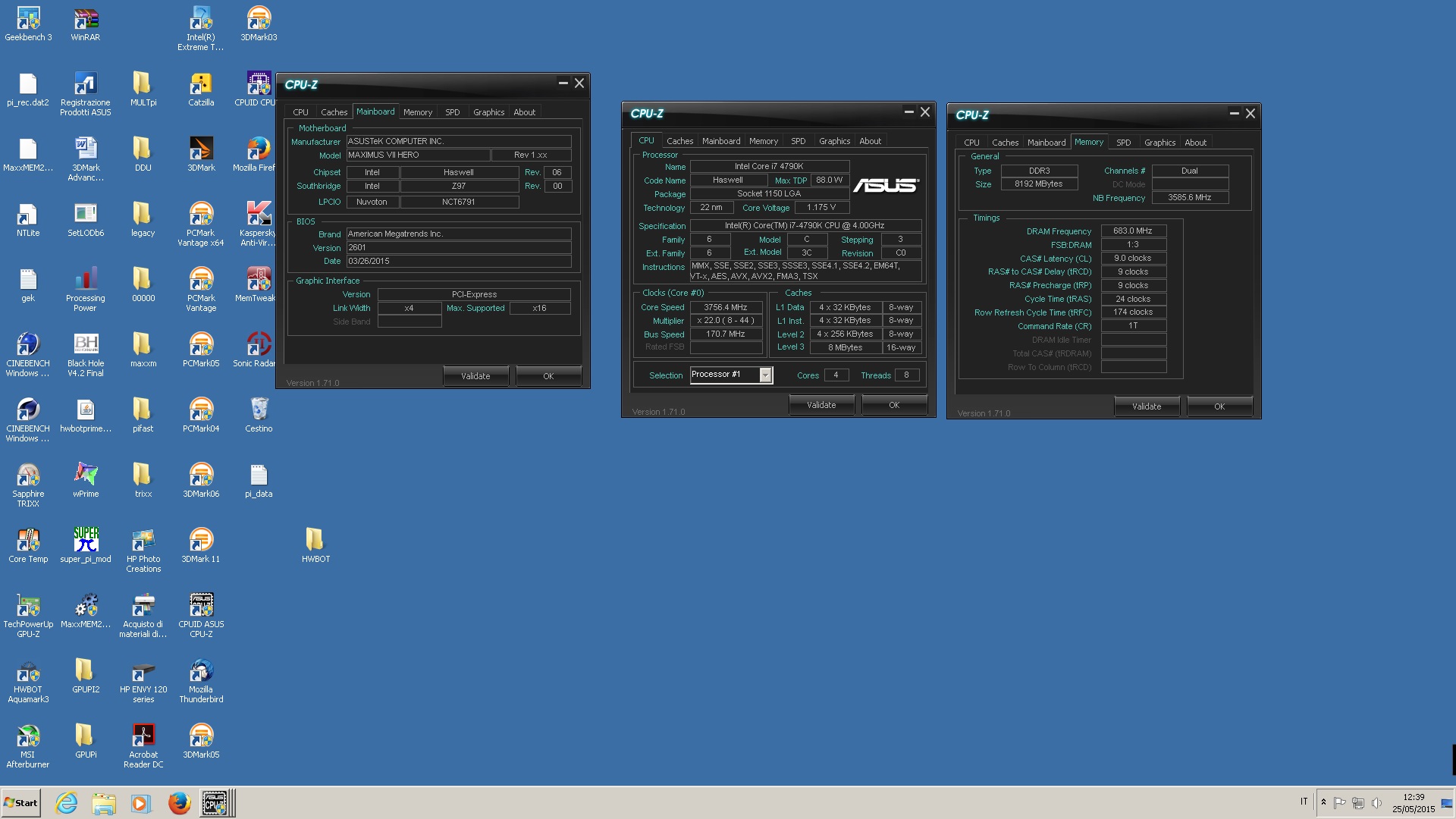Click the Core Speed value 3756.4 MHz
This screenshot has height=819, width=1456.
(x=726, y=307)
